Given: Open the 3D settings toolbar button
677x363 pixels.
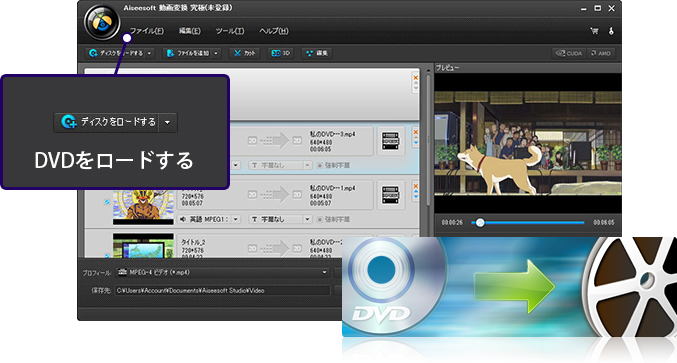Looking at the screenshot, I should [x=280, y=53].
